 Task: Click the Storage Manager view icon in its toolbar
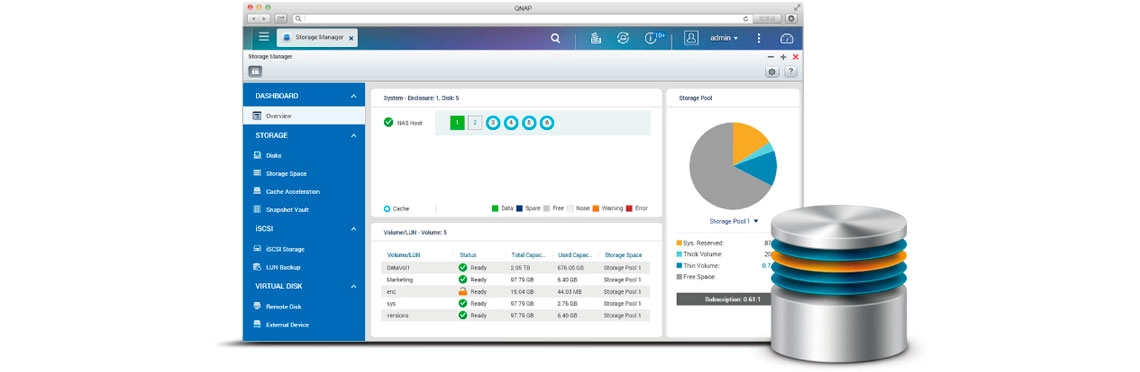[x=255, y=72]
